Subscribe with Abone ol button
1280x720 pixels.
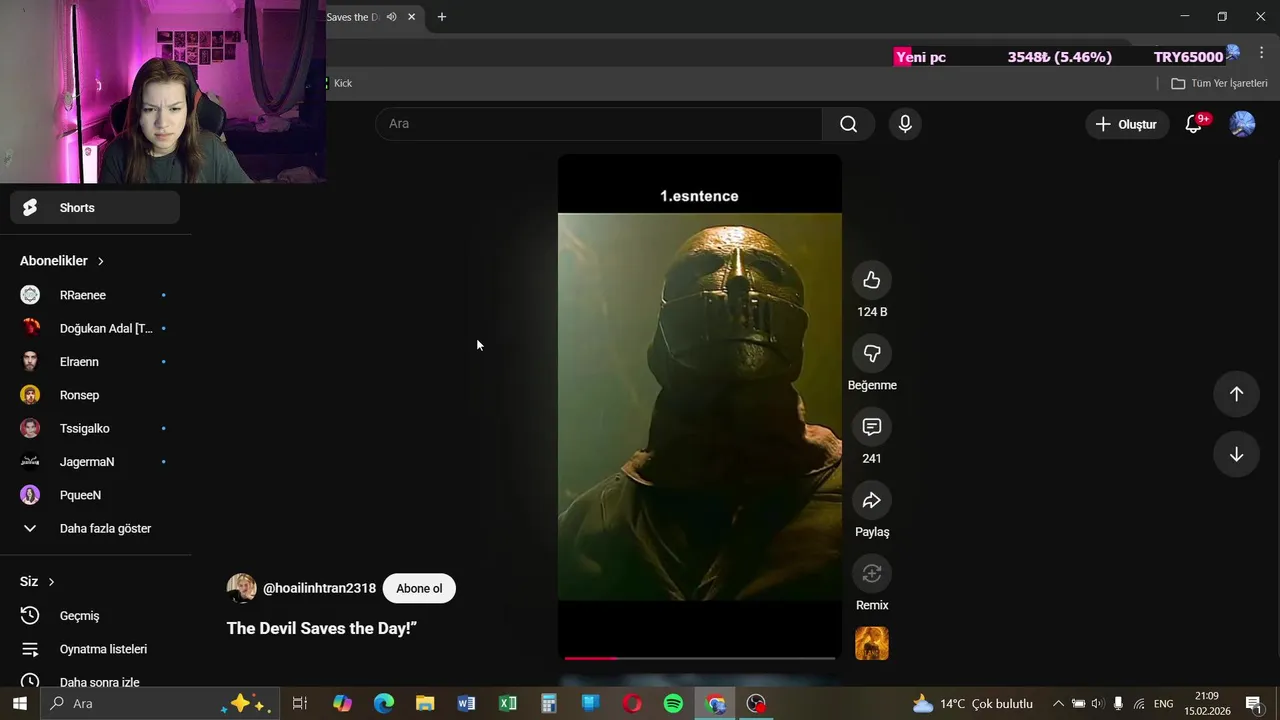[419, 588]
